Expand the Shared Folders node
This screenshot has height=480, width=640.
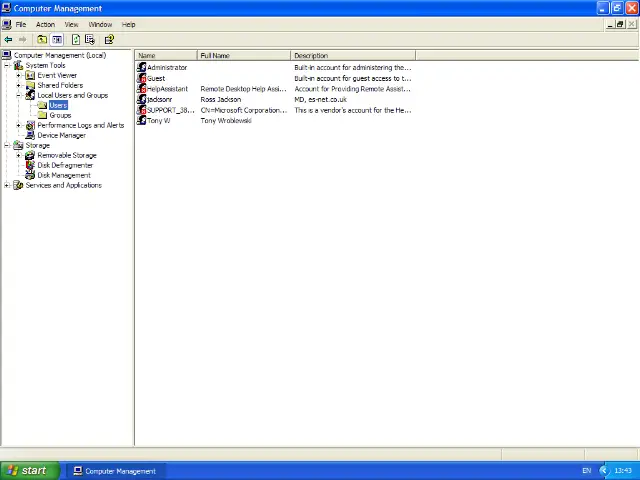[x=18, y=85]
